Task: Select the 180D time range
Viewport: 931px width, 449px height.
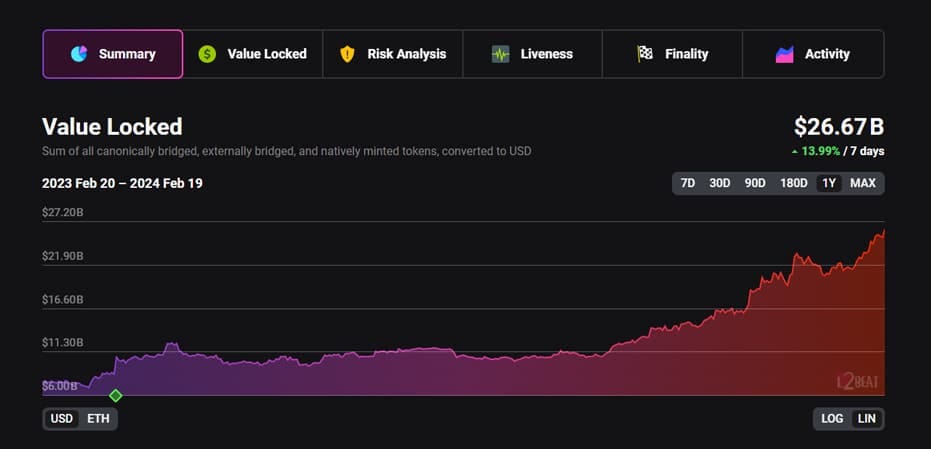Action: [x=794, y=183]
